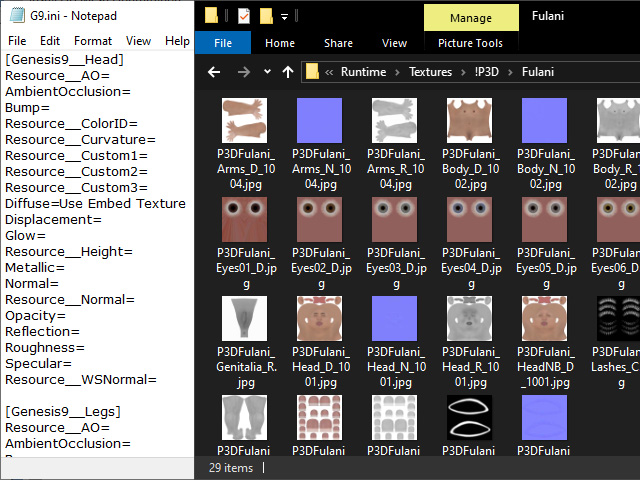The image size is (640, 480).
Task: Click the Properties checkmark icon in Explorer toolbar
Action: [244, 16]
